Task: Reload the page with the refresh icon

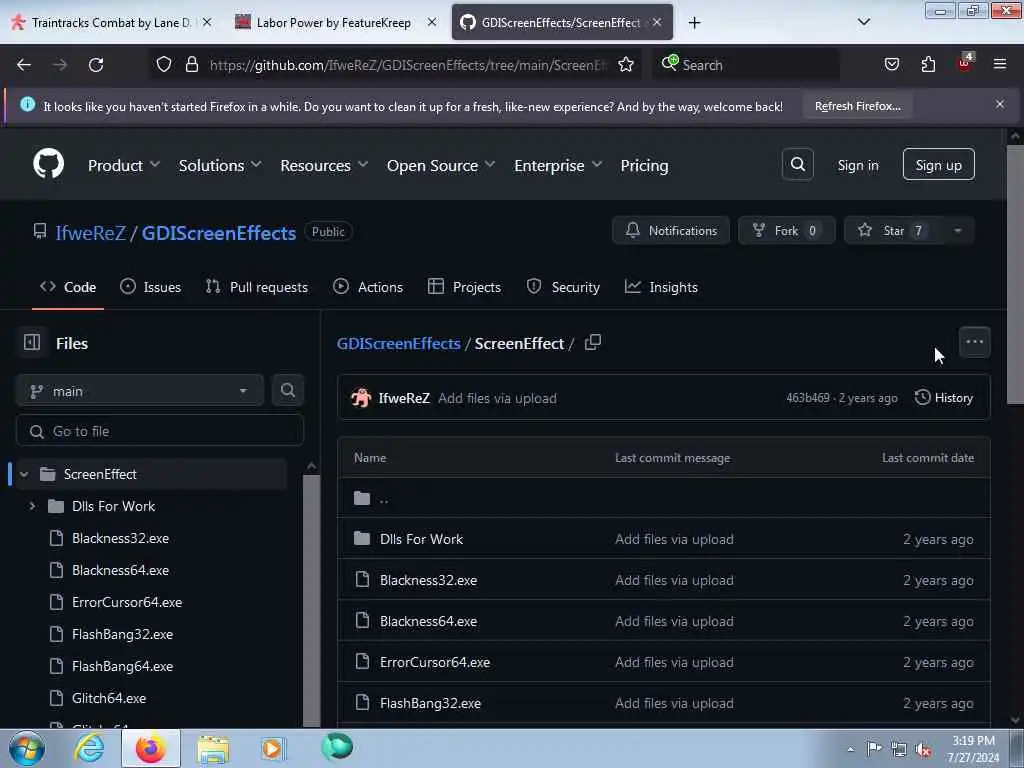Action: pyautogui.click(x=96, y=65)
